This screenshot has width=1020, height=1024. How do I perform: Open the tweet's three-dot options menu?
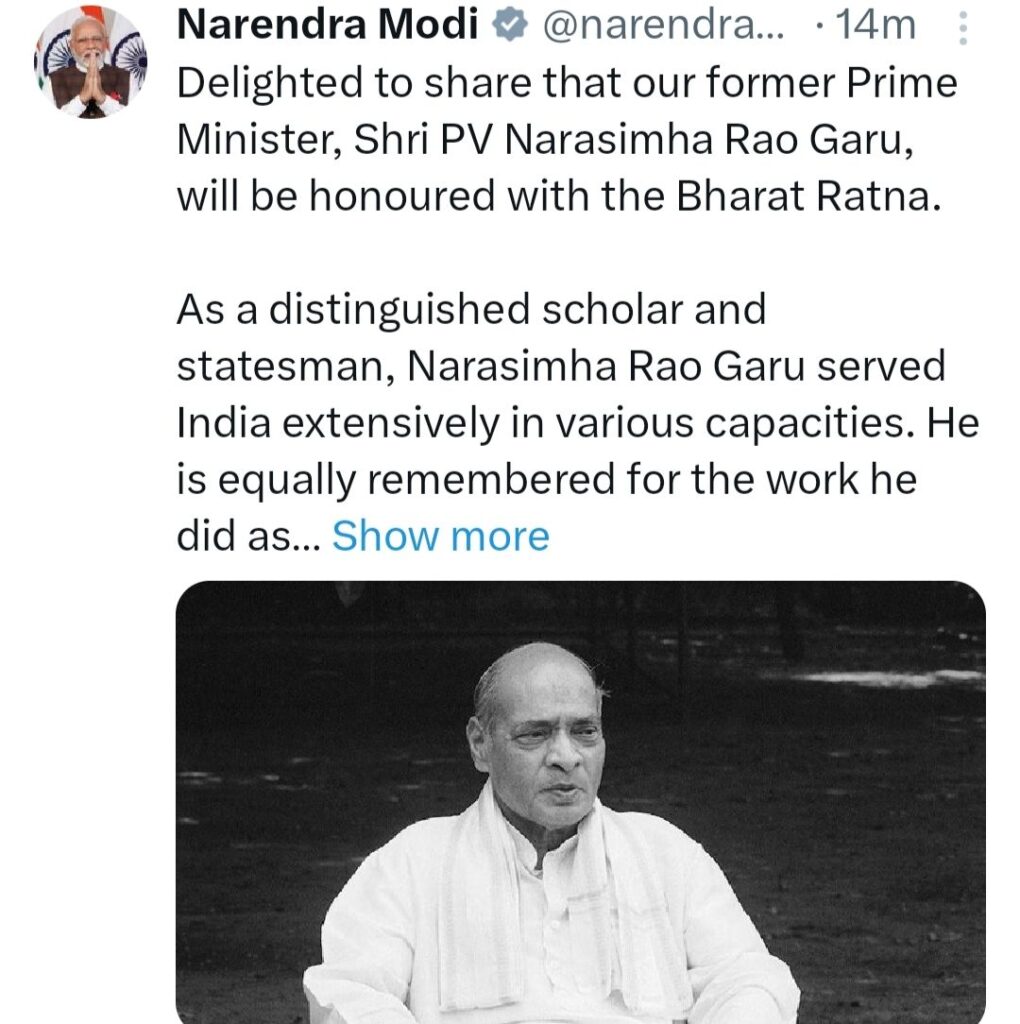pyautogui.click(x=963, y=27)
